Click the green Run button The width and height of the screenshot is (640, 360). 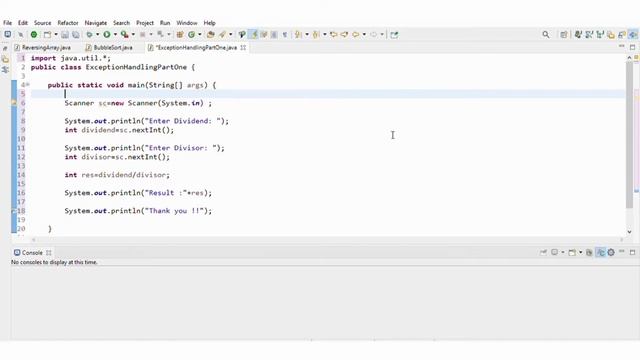point(107,35)
